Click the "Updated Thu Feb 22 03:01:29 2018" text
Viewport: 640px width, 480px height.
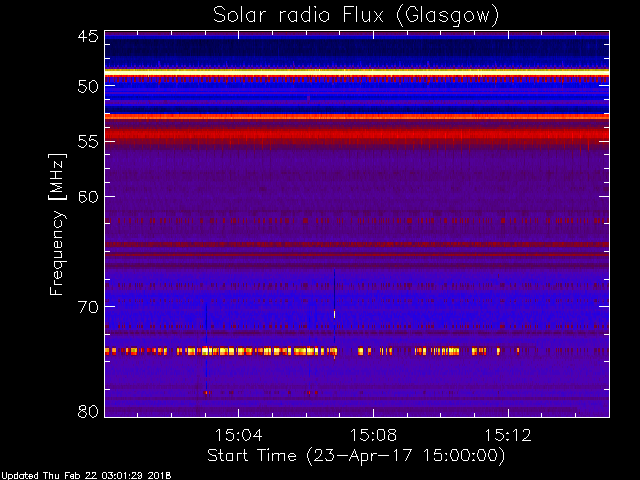tap(86, 476)
